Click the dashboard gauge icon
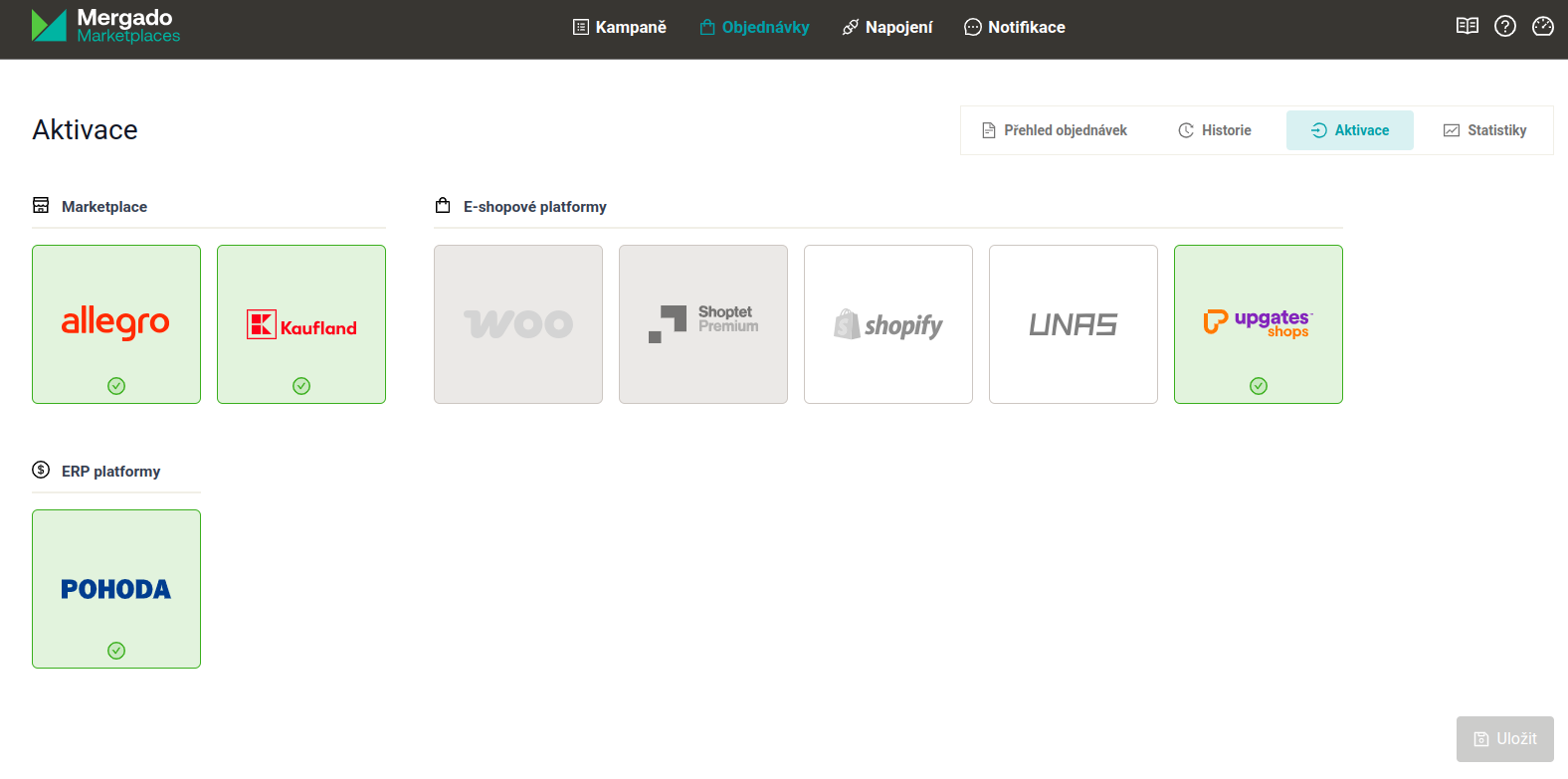This screenshot has height=779, width=1568. point(1542,27)
